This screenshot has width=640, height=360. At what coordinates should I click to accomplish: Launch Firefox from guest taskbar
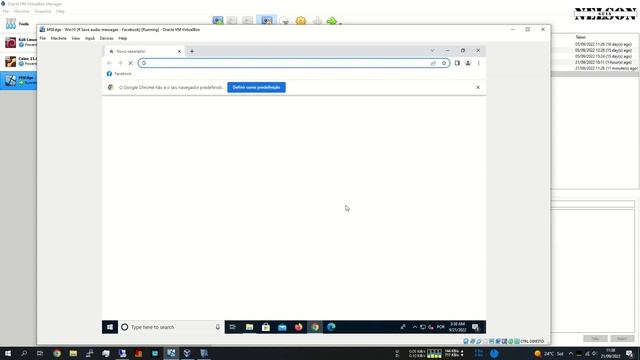point(298,327)
